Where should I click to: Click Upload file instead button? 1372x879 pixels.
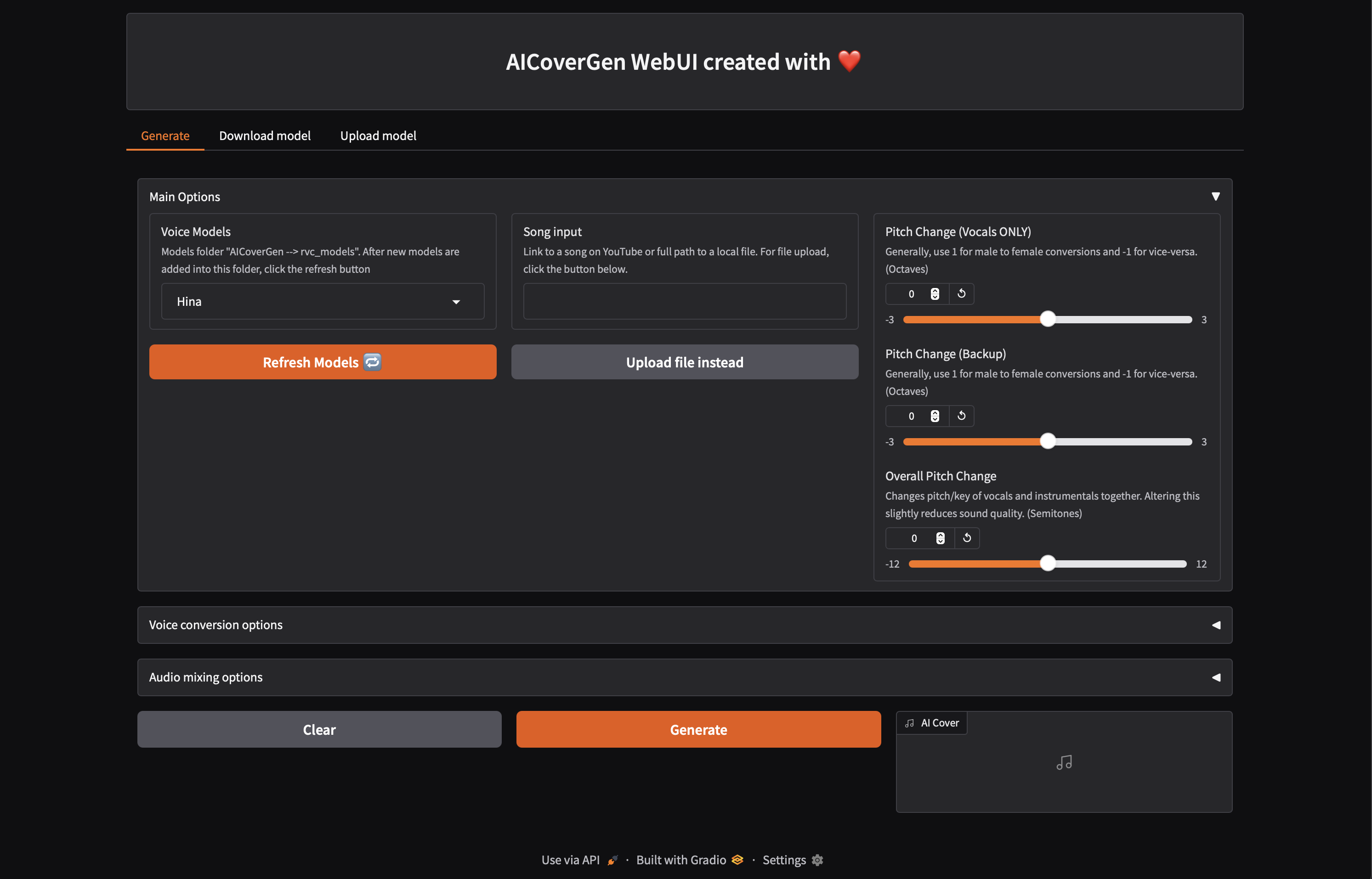pyautogui.click(x=685, y=362)
